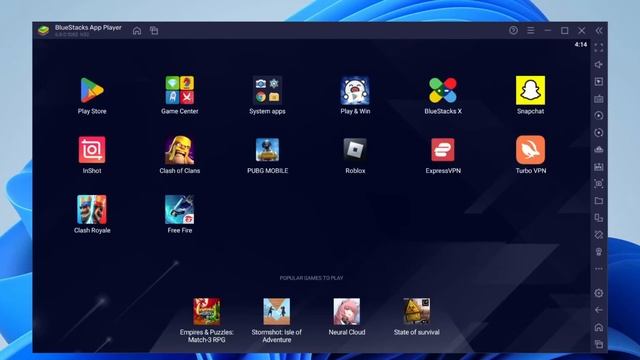640x360 pixels.
Task: Click the 4:14 clock text
Action: pos(581,44)
